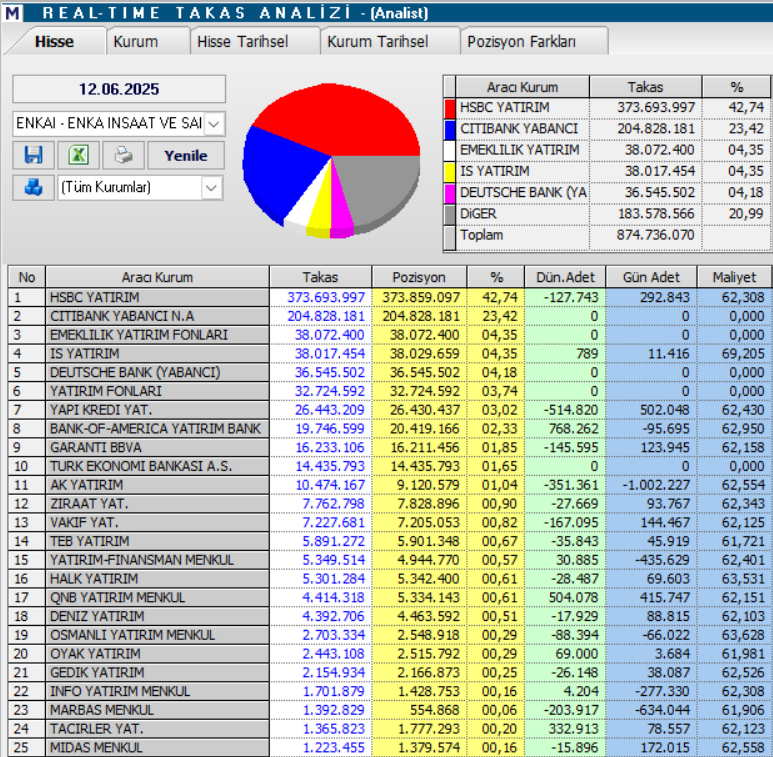Select the TEB YATIRIM row
Image resolution: width=773 pixels, height=757 pixels.
point(390,541)
